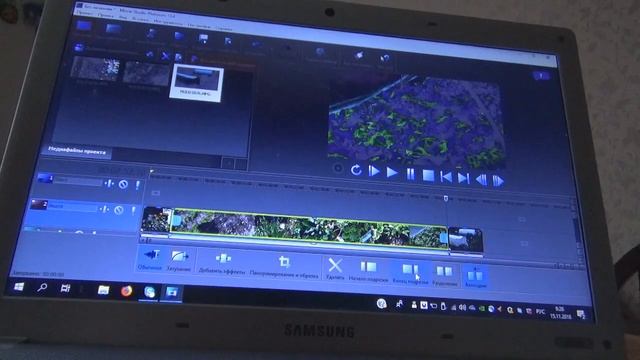
Task: Open the Правка menu
Action: coord(106,16)
